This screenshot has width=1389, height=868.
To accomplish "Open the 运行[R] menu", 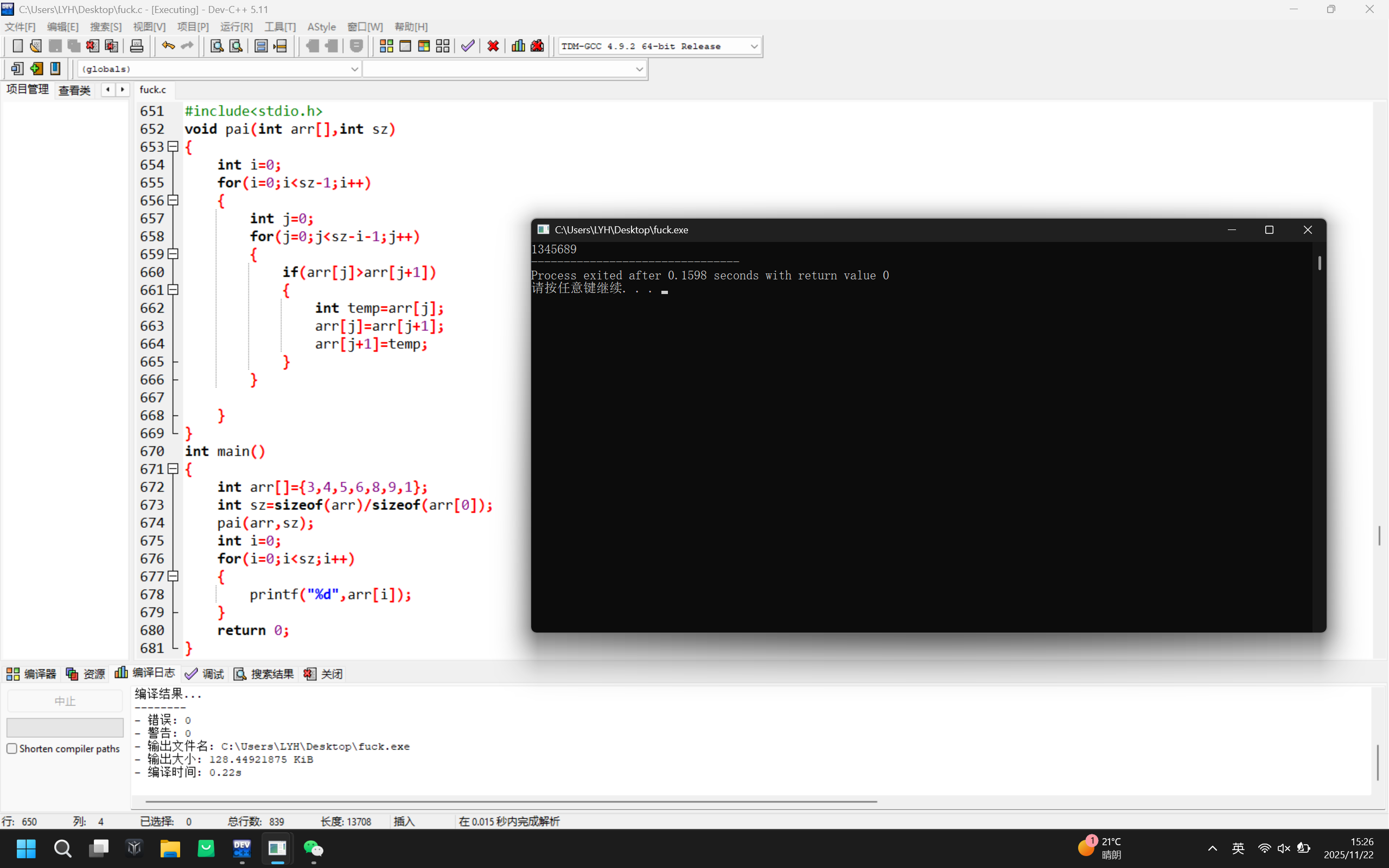I will coord(236,27).
